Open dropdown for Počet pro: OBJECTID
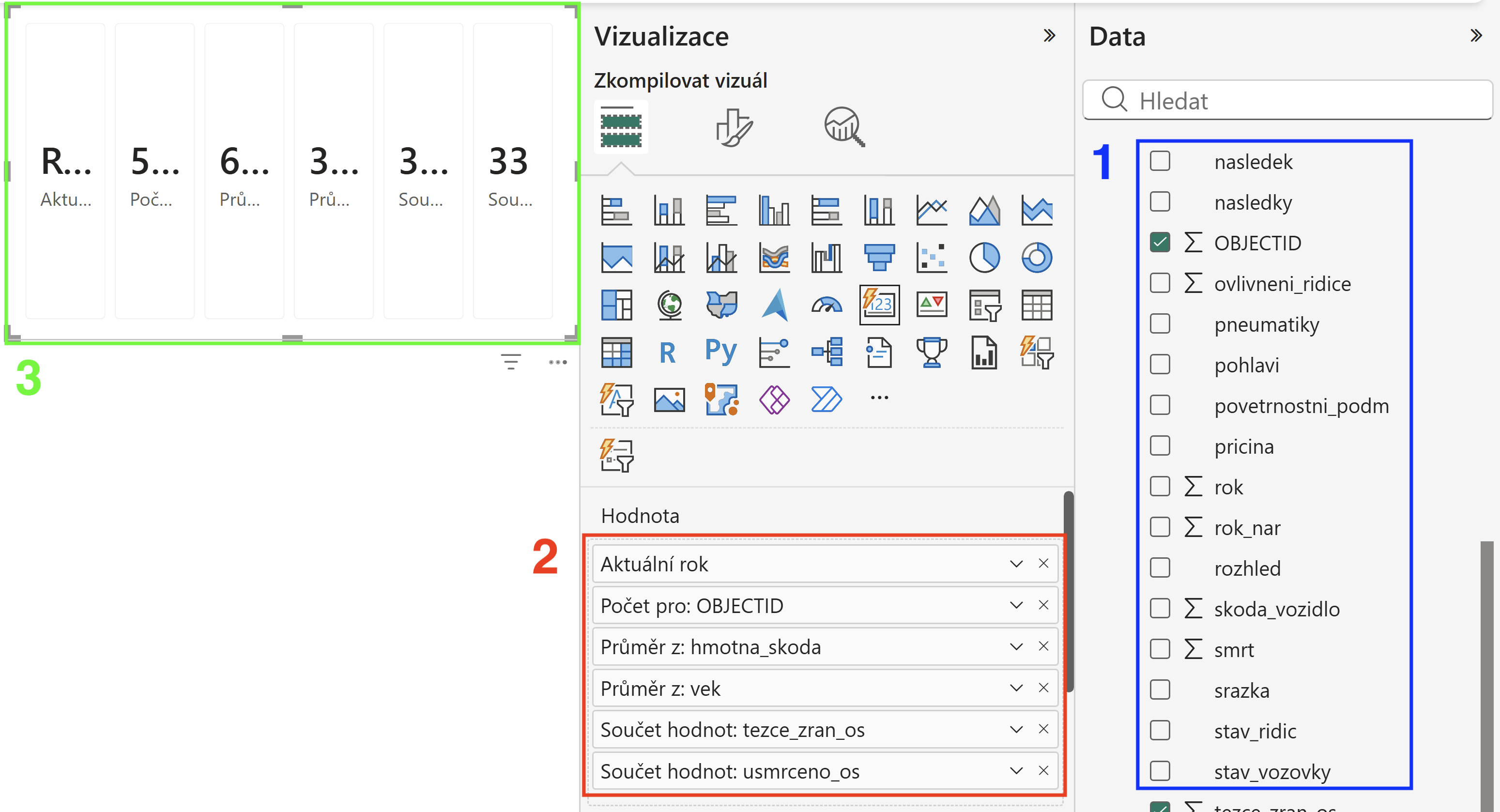The height and width of the screenshot is (812, 1500). tap(1016, 605)
